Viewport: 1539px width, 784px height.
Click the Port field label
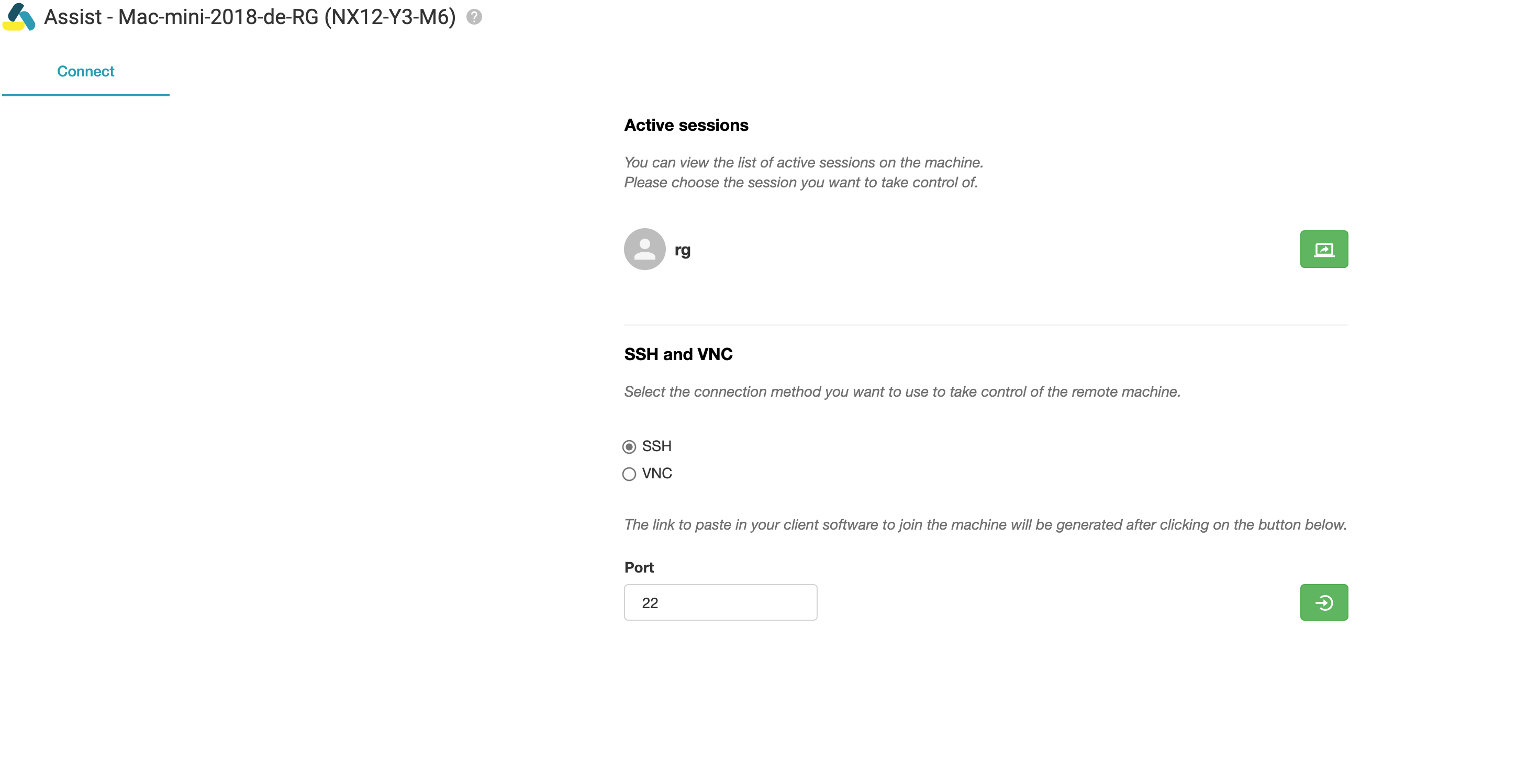pos(639,567)
